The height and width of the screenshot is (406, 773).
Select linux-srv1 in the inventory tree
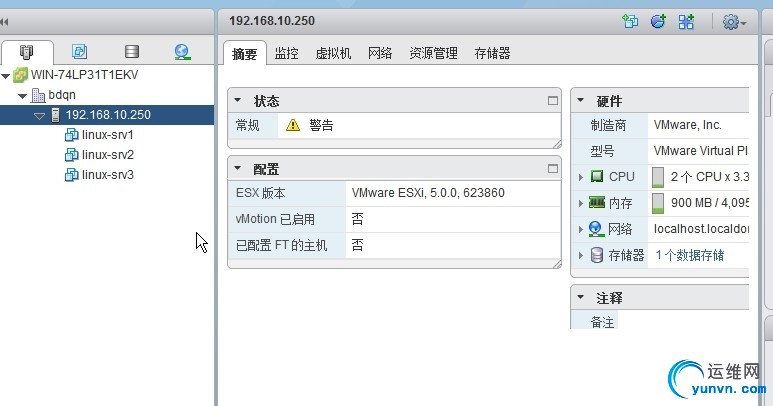pos(107,135)
